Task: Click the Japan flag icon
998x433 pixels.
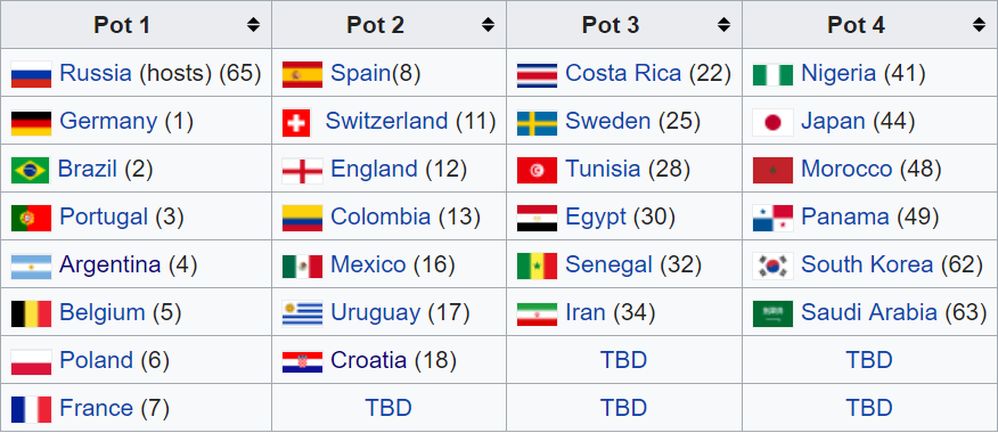Action: pyautogui.click(x=772, y=122)
